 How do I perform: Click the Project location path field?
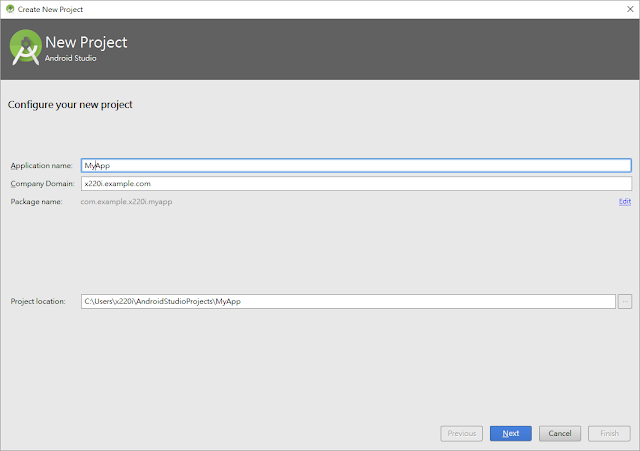[x=348, y=301]
